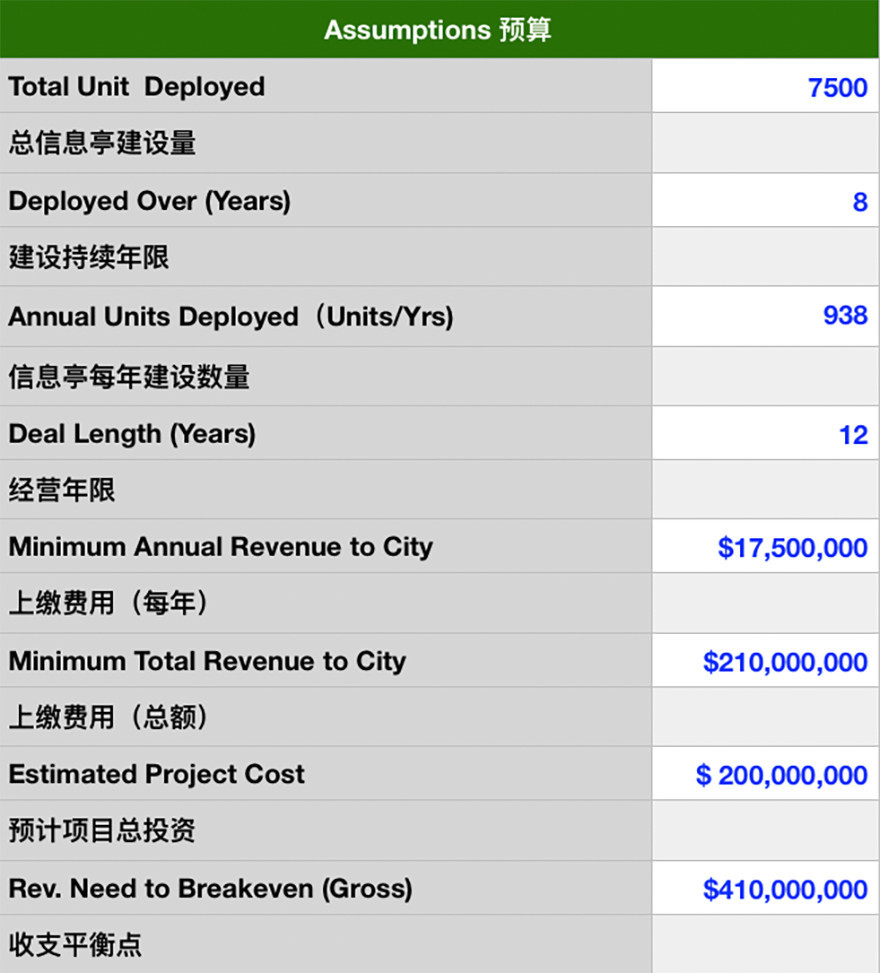The width and height of the screenshot is (880, 973).
Task: Select the '收支平衡点' label cell
Action: coord(326,944)
